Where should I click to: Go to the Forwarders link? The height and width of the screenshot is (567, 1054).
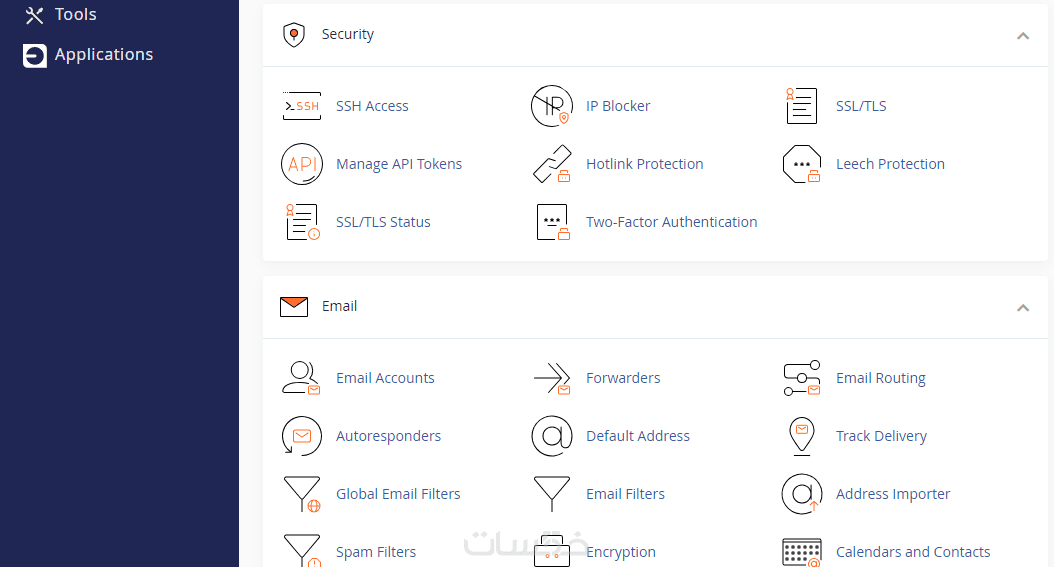point(623,378)
